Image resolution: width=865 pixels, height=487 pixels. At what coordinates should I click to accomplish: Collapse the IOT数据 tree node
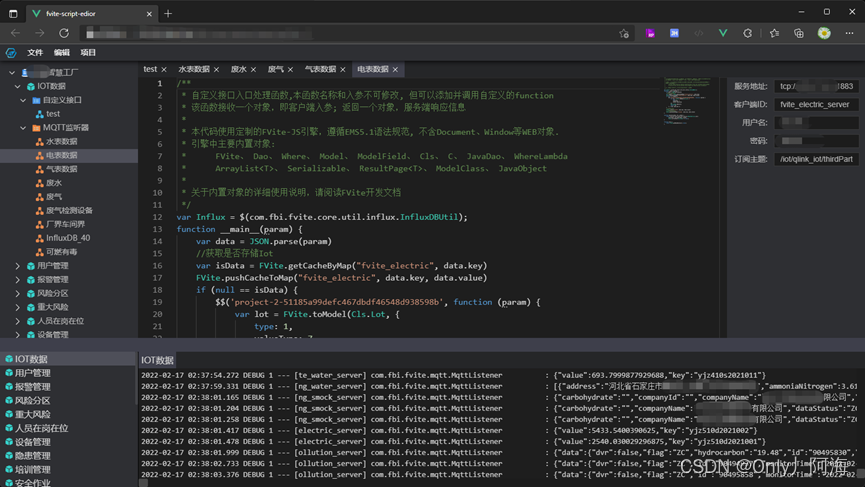click(17, 87)
